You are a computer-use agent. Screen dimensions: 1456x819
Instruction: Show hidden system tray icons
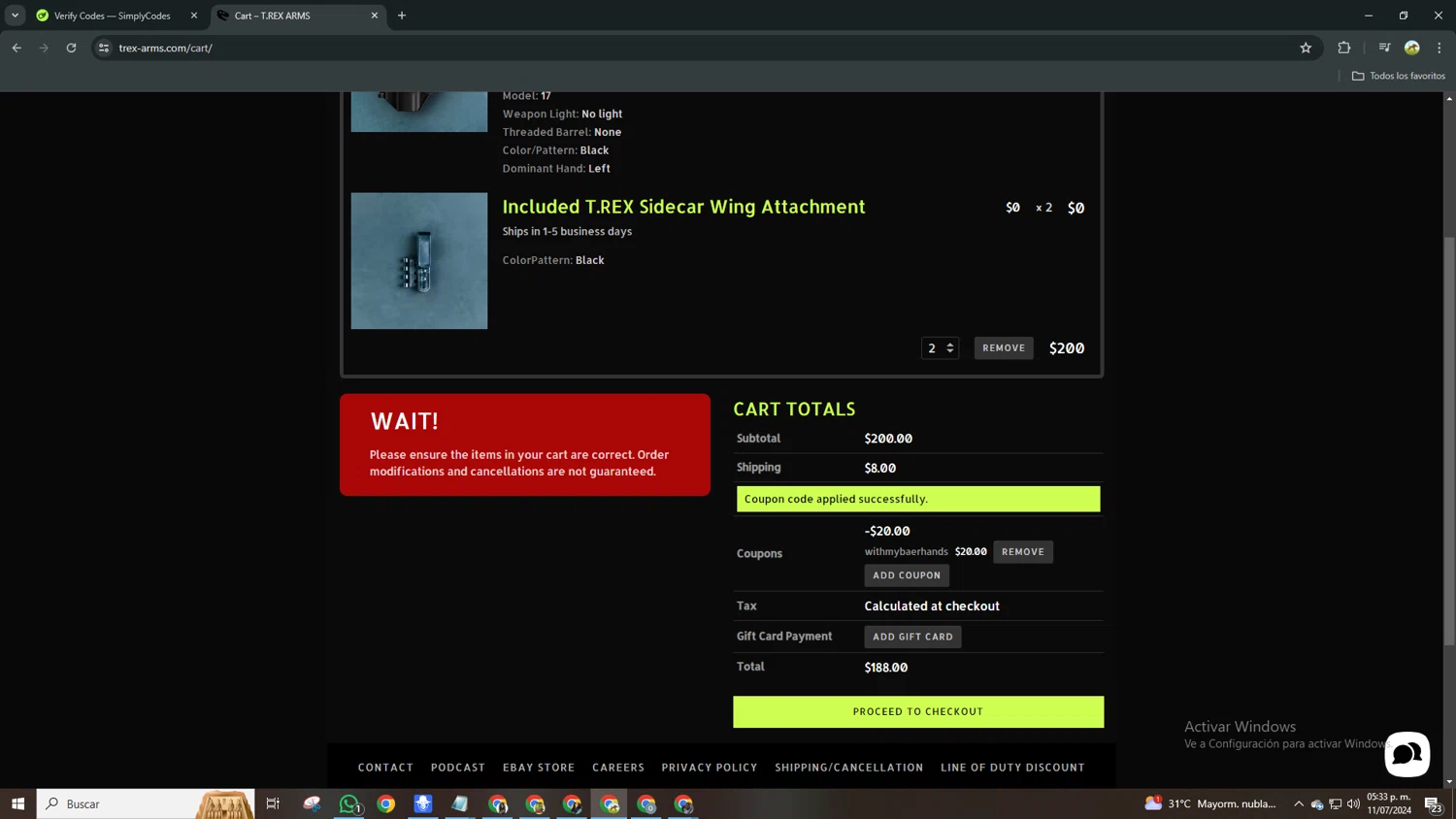click(1299, 803)
